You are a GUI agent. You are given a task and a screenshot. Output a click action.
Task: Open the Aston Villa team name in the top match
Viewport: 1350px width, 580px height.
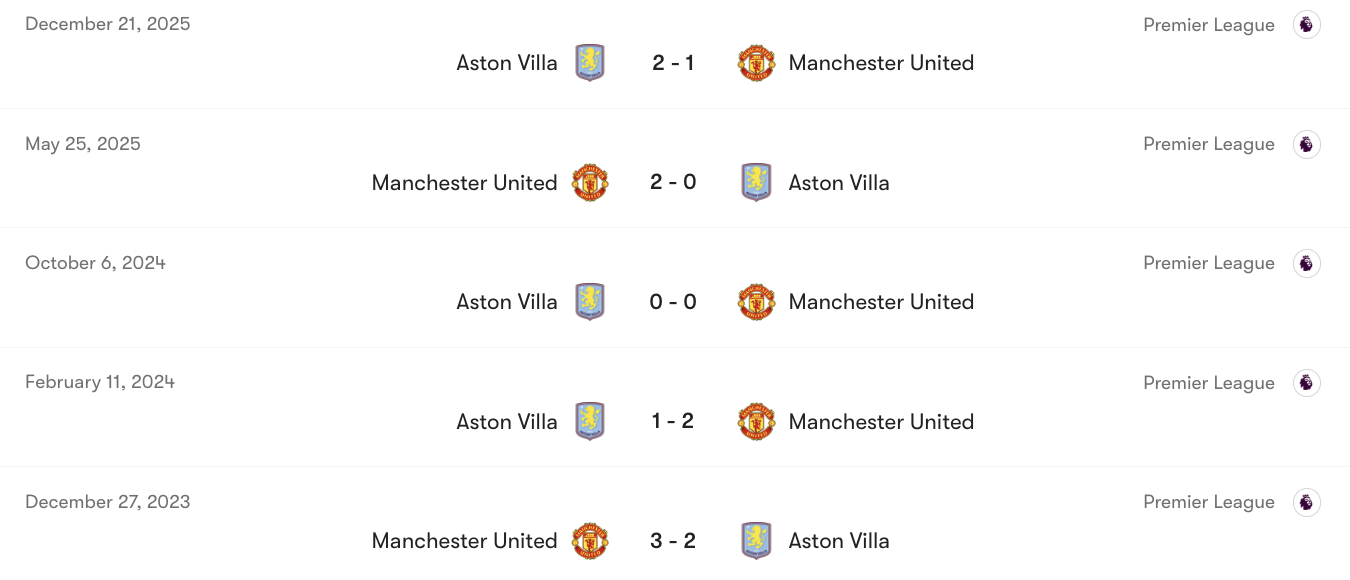coord(507,62)
